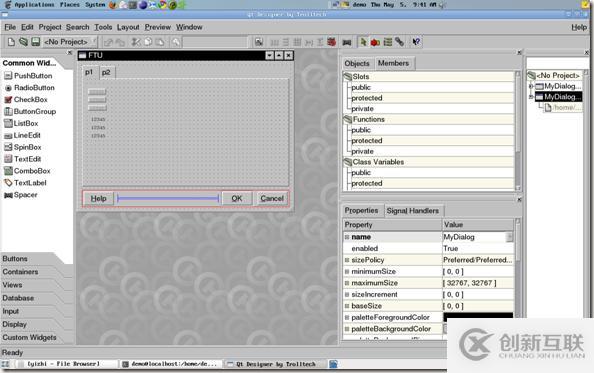594x373 pixels.
Task: Select the Pointer tool in toolbar
Action: click(363, 42)
